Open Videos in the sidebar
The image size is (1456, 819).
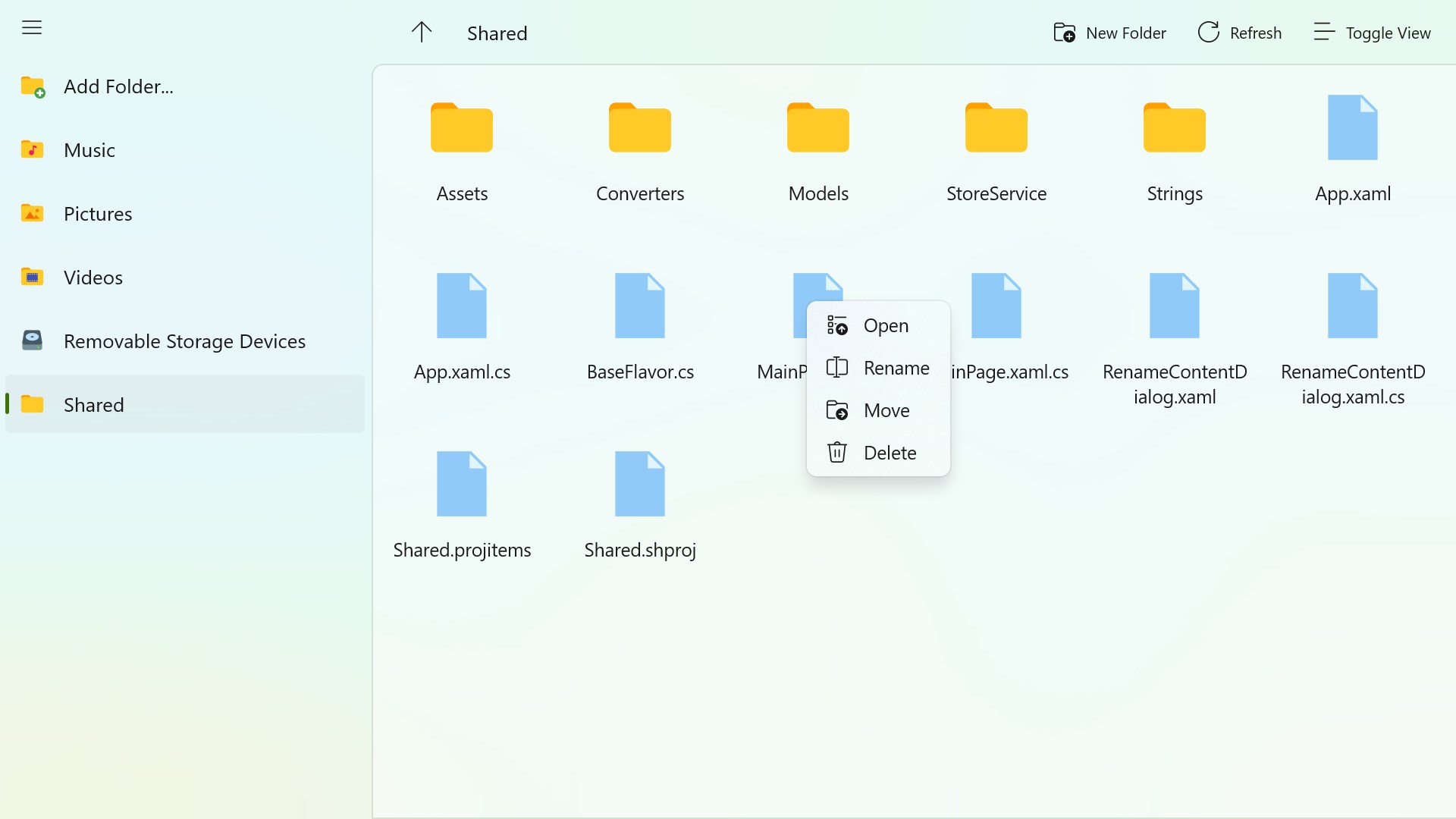[x=185, y=278]
